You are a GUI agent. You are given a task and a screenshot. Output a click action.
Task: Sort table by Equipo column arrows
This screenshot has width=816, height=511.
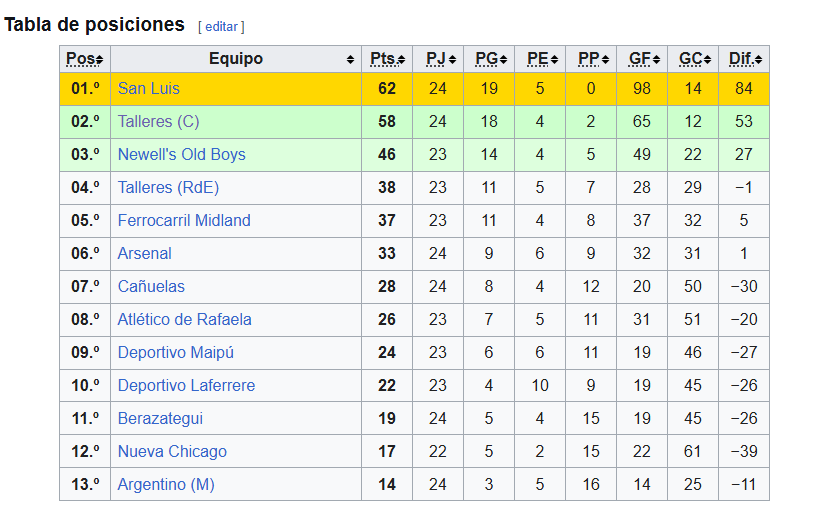point(350,59)
